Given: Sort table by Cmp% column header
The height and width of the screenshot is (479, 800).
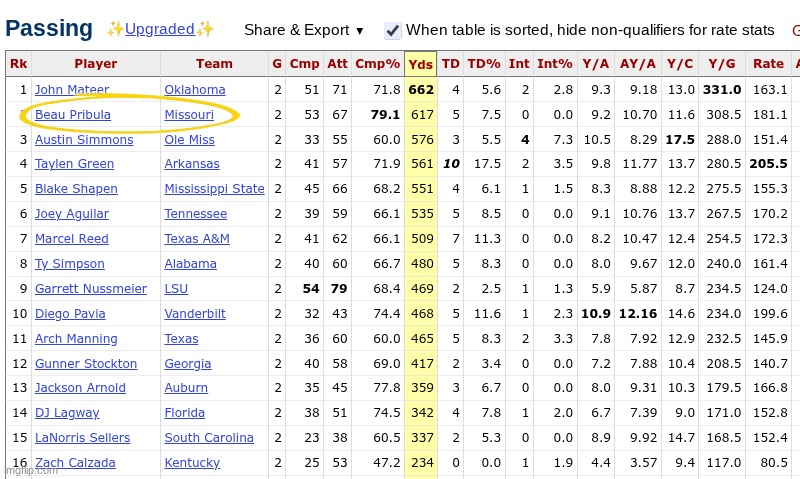Looking at the screenshot, I should point(378,64).
